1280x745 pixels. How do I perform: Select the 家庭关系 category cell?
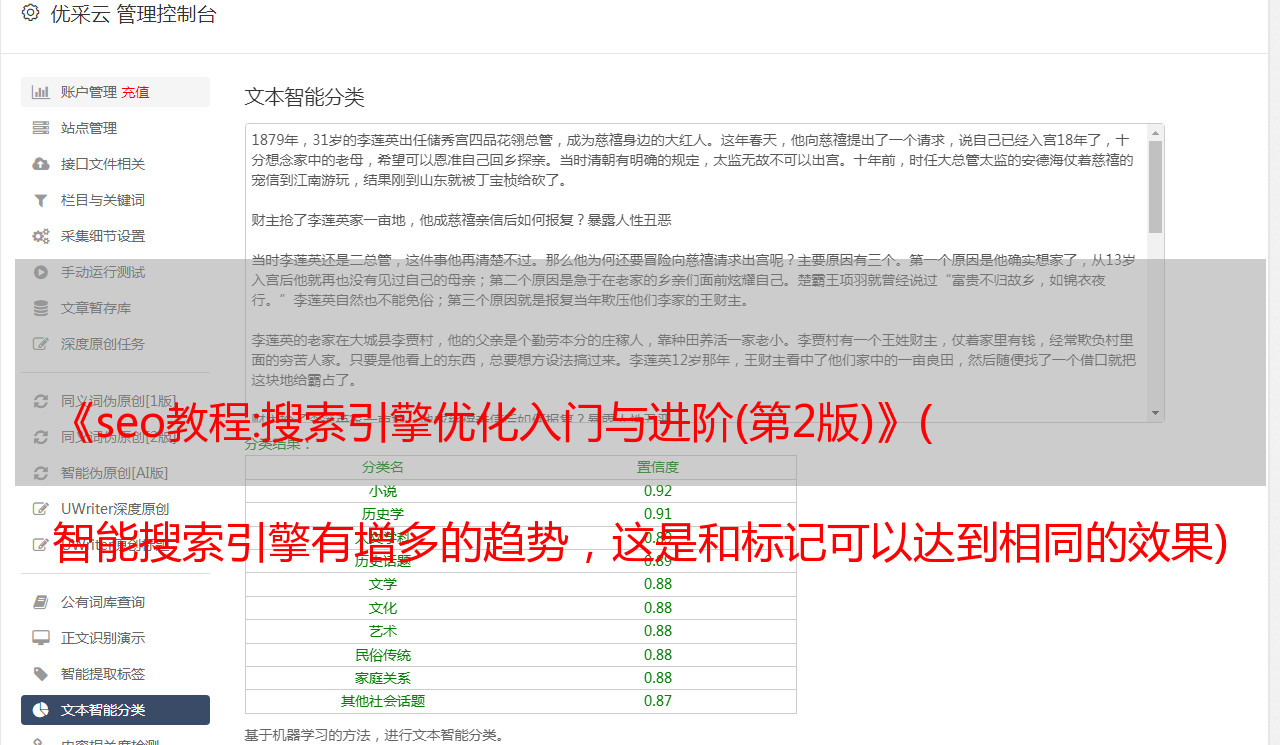coord(383,678)
